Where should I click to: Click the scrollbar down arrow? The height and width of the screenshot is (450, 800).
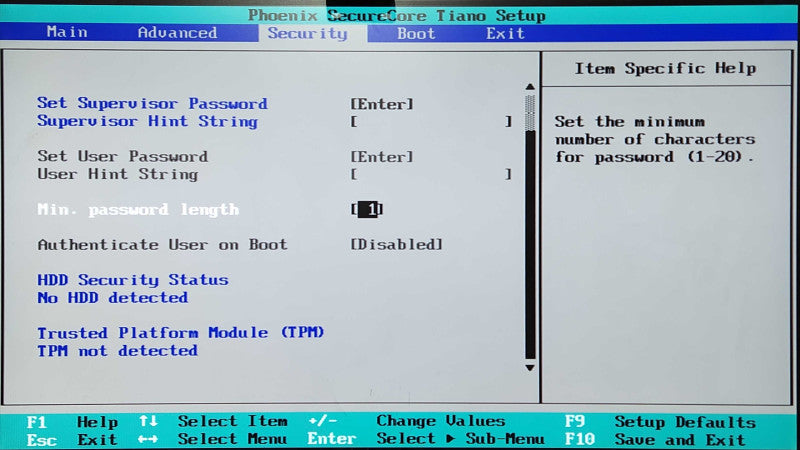point(530,368)
